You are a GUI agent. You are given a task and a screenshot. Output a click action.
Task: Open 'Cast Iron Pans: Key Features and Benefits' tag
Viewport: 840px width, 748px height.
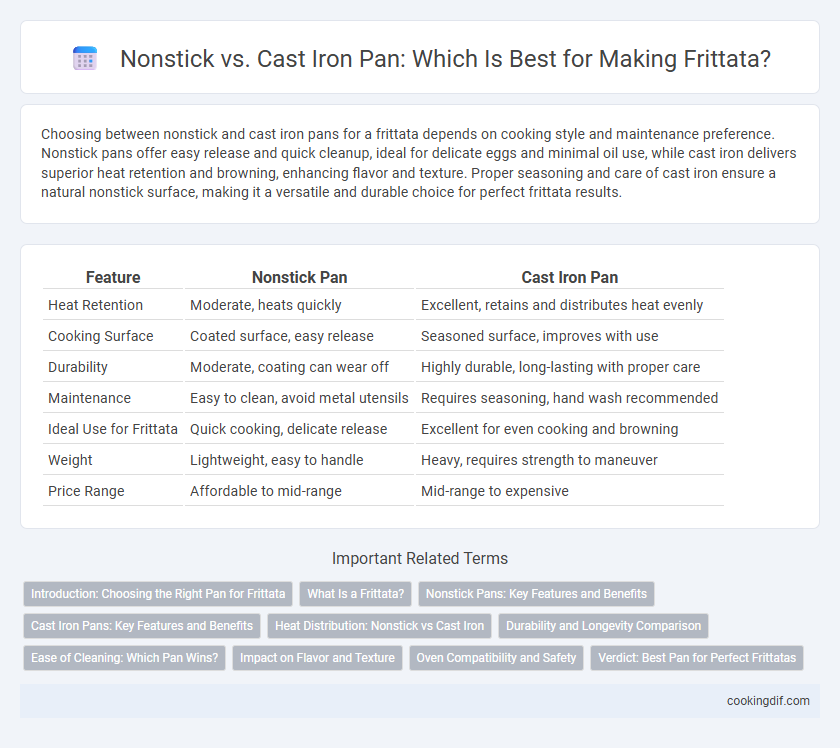(142, 626)
